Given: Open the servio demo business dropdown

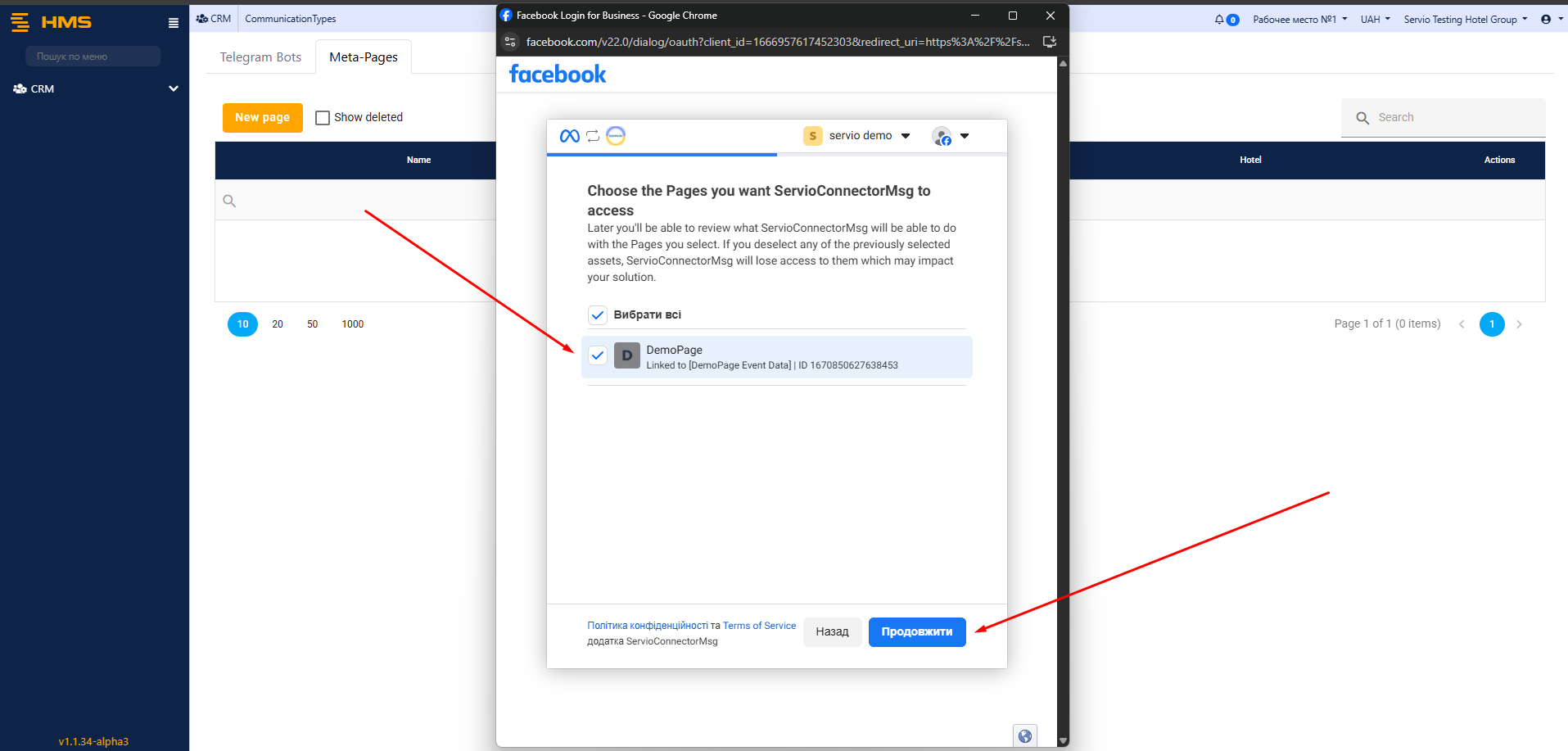Looking at the screenshot, I should click(858, 136).
